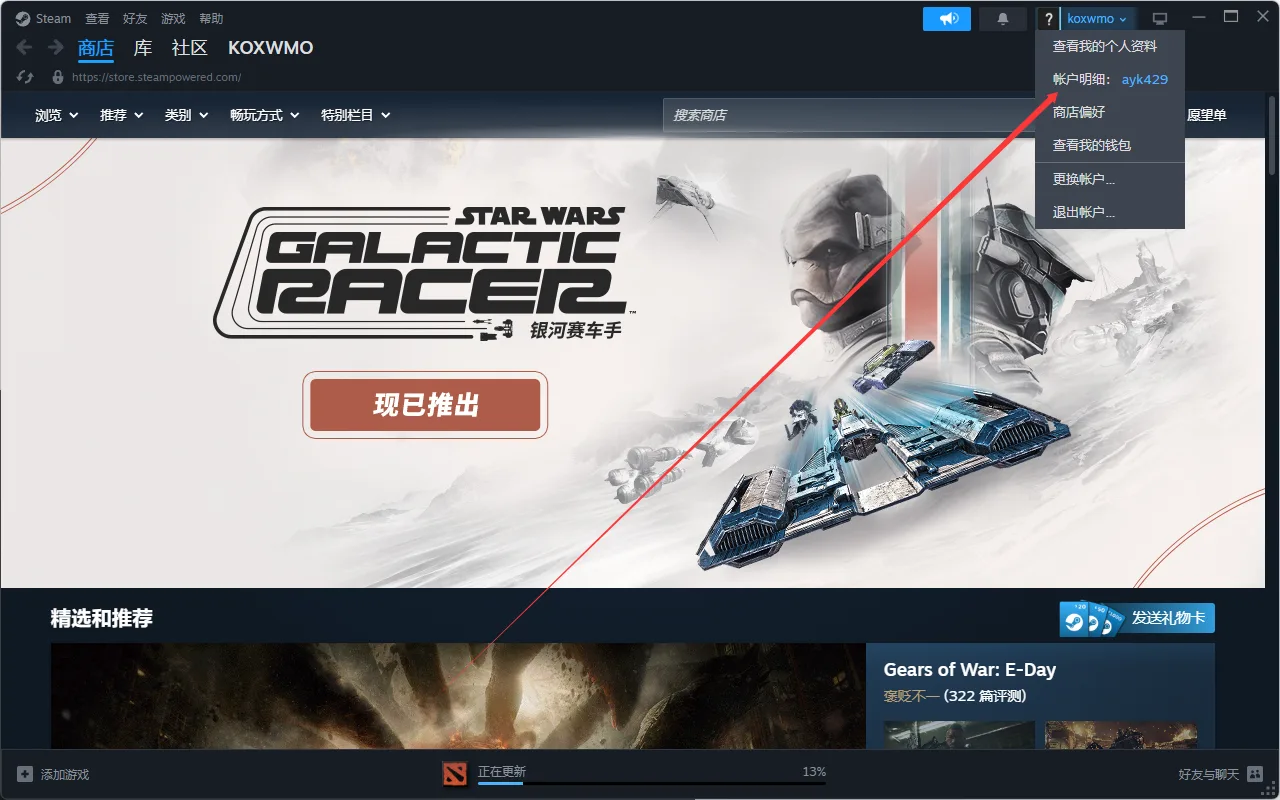The image size is (1280, 800).
Task: Select 商店偏好 in the account menu
Action: point(1110,112)
